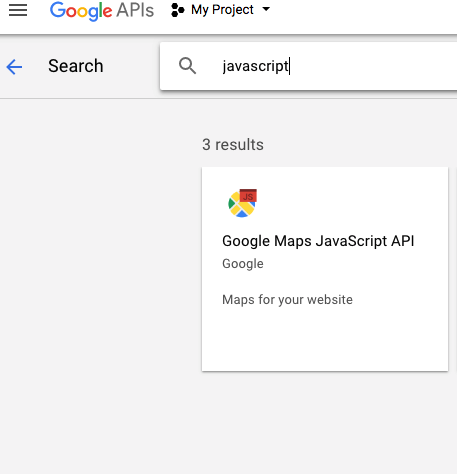Click the My Project dots icon
The height and width of the screenshot is (474, 457).
coord(177,10)
